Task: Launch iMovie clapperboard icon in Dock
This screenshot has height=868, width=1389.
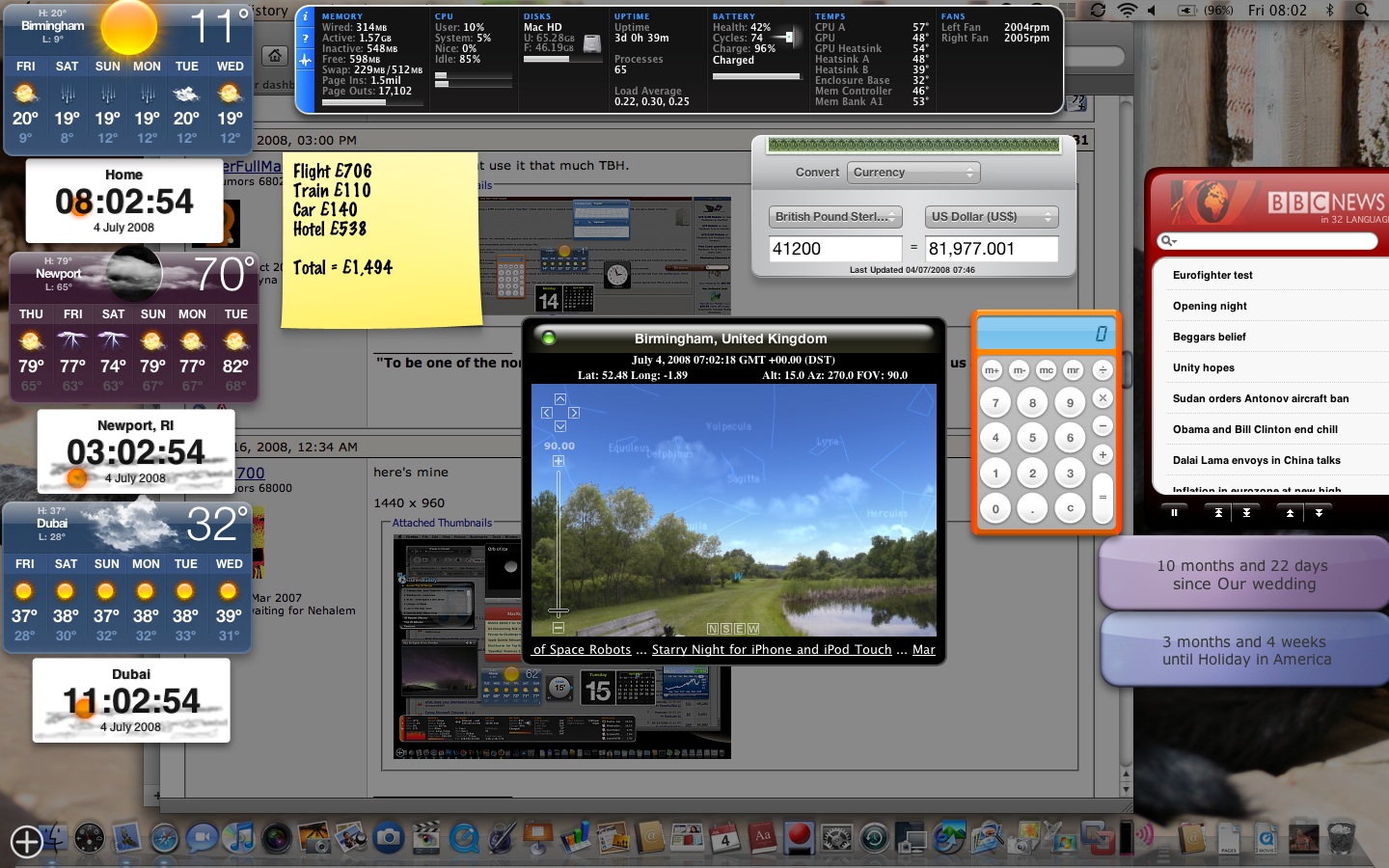Action: point(426,837)
